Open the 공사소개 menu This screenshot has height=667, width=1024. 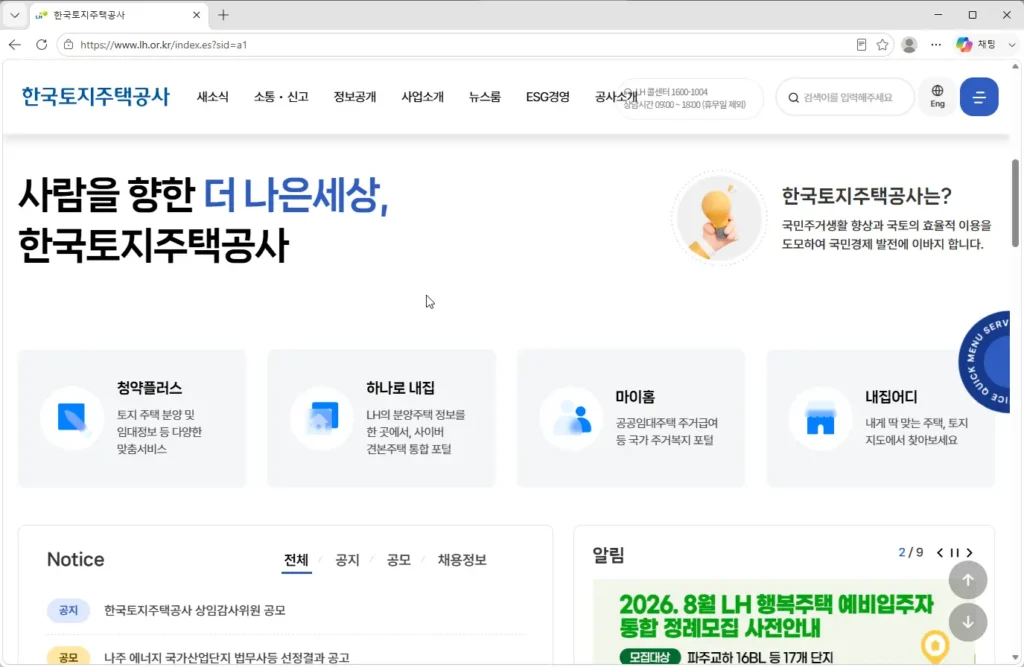[616, 97]
